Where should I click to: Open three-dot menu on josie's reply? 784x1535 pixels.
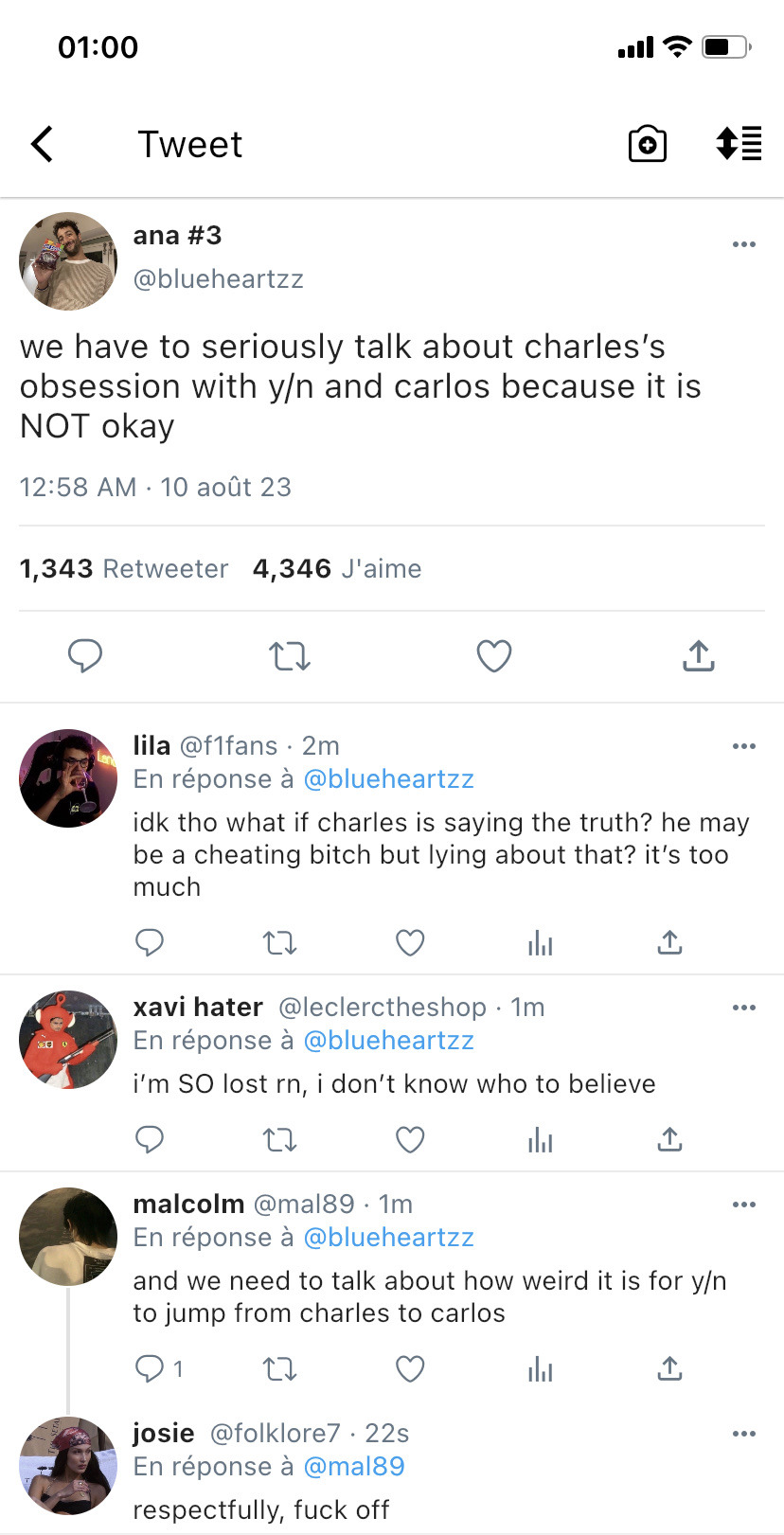(x=744, y=1434)
